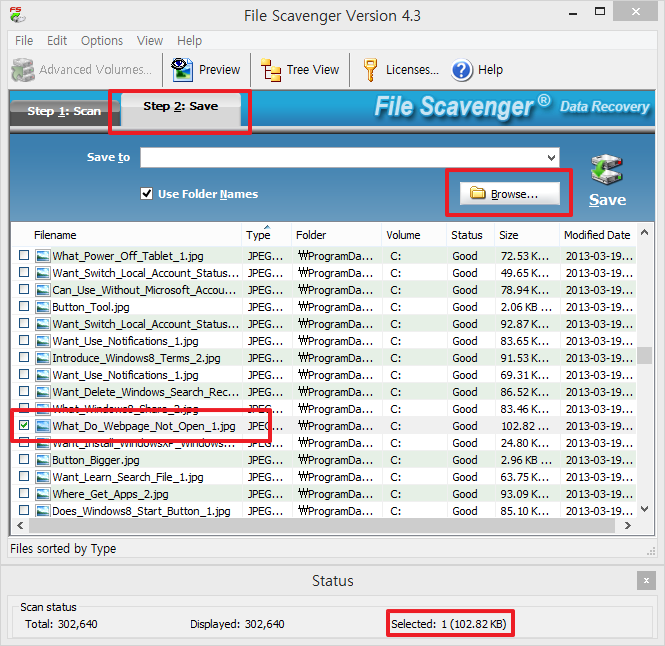Click file icon for Introduce_Windows8_Terms_2.jpg
665x646 pixels.
[42, 358]
